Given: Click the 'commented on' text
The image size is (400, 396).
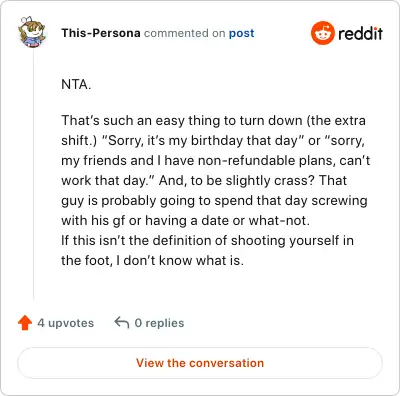Looking at the screenshot, I should 184,33.
